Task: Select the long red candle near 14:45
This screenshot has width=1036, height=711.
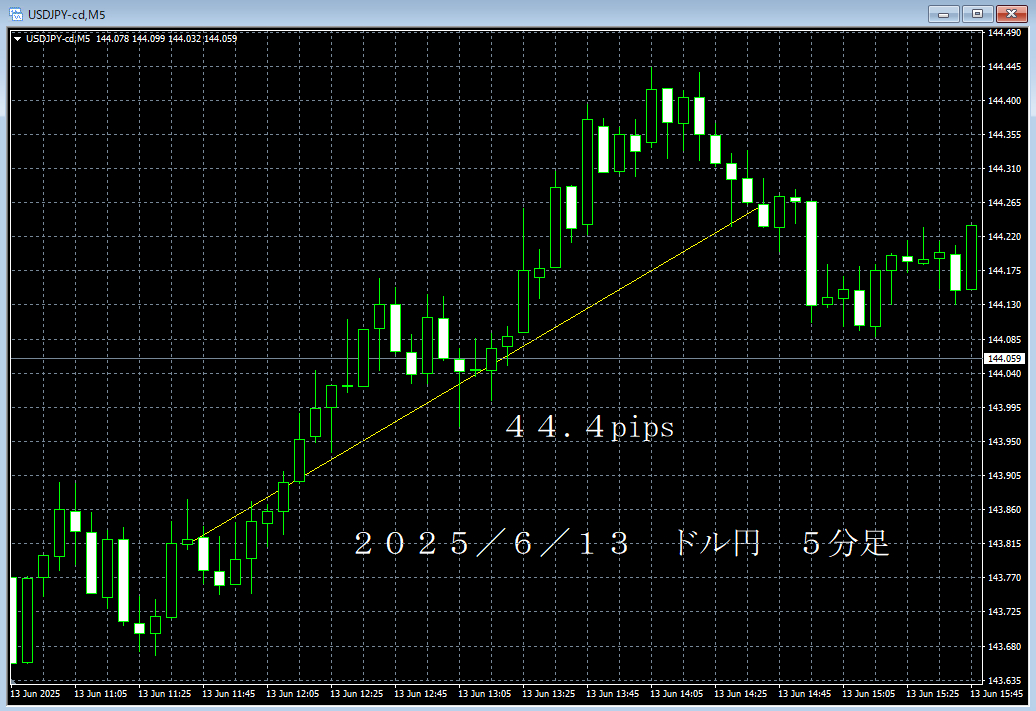Action: tap(812, 250)
